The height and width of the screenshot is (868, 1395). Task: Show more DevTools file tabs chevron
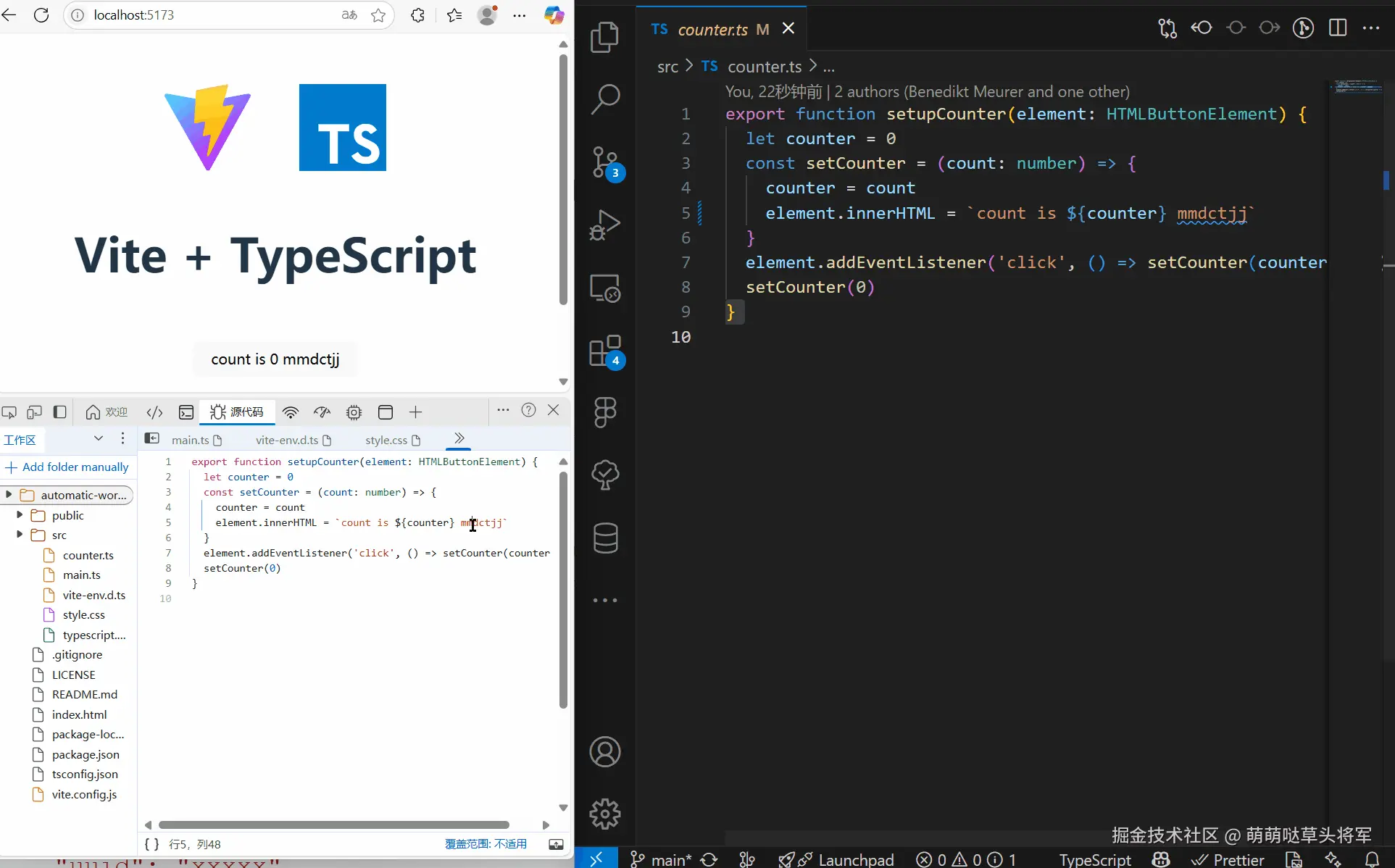point(459,438)
